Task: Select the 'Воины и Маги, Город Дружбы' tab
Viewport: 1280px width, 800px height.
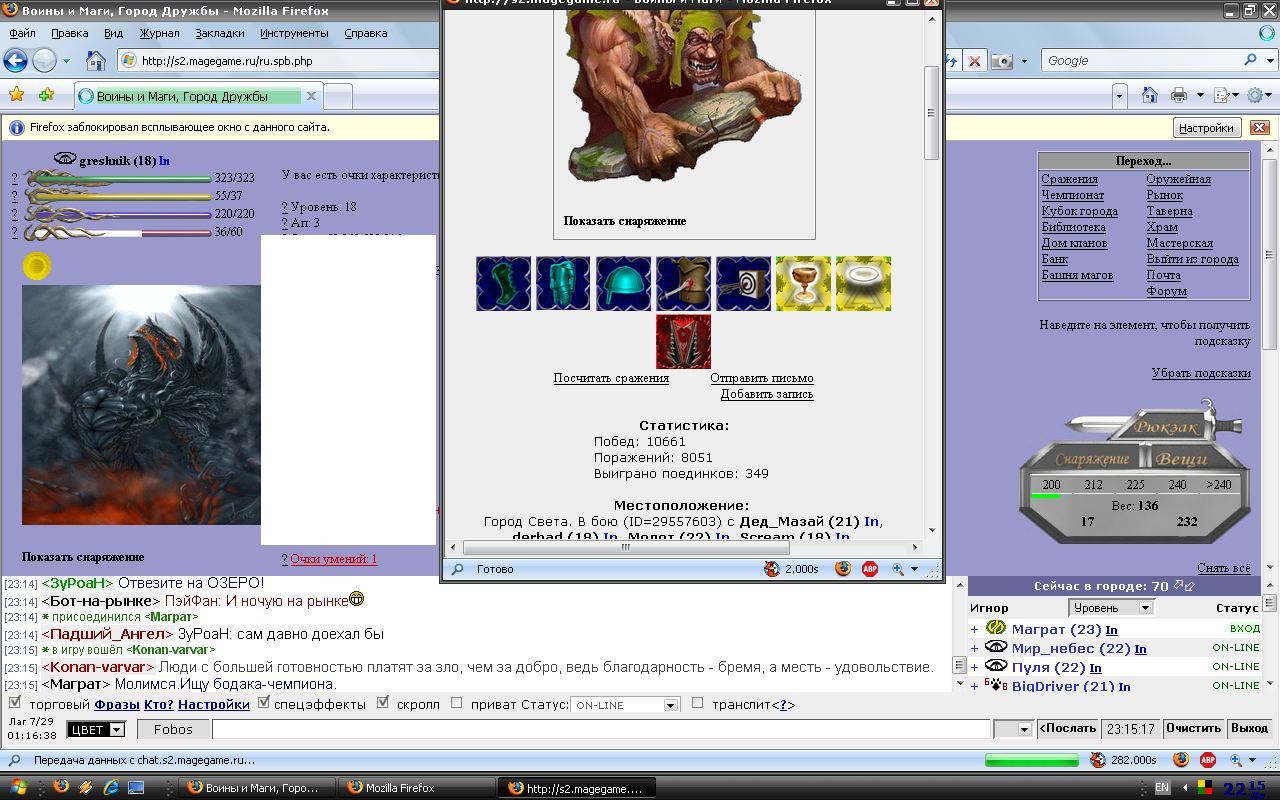Action: (x=198, y=97)
